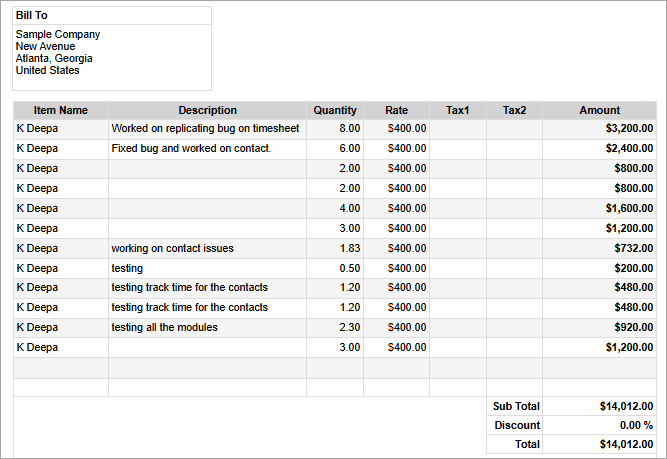Click the $3,200.00 amount cell
This screenshot has height=459, width=667.
click(629, 129)
